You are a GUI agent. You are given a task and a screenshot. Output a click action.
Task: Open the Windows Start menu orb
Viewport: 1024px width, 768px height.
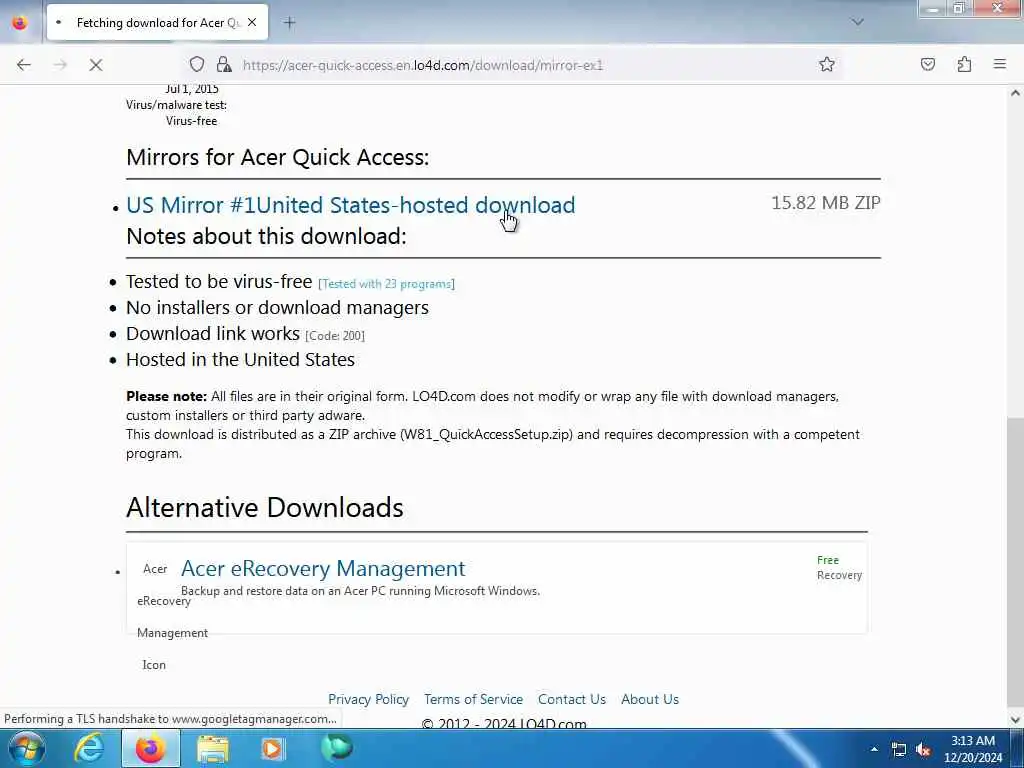[27, 748]
